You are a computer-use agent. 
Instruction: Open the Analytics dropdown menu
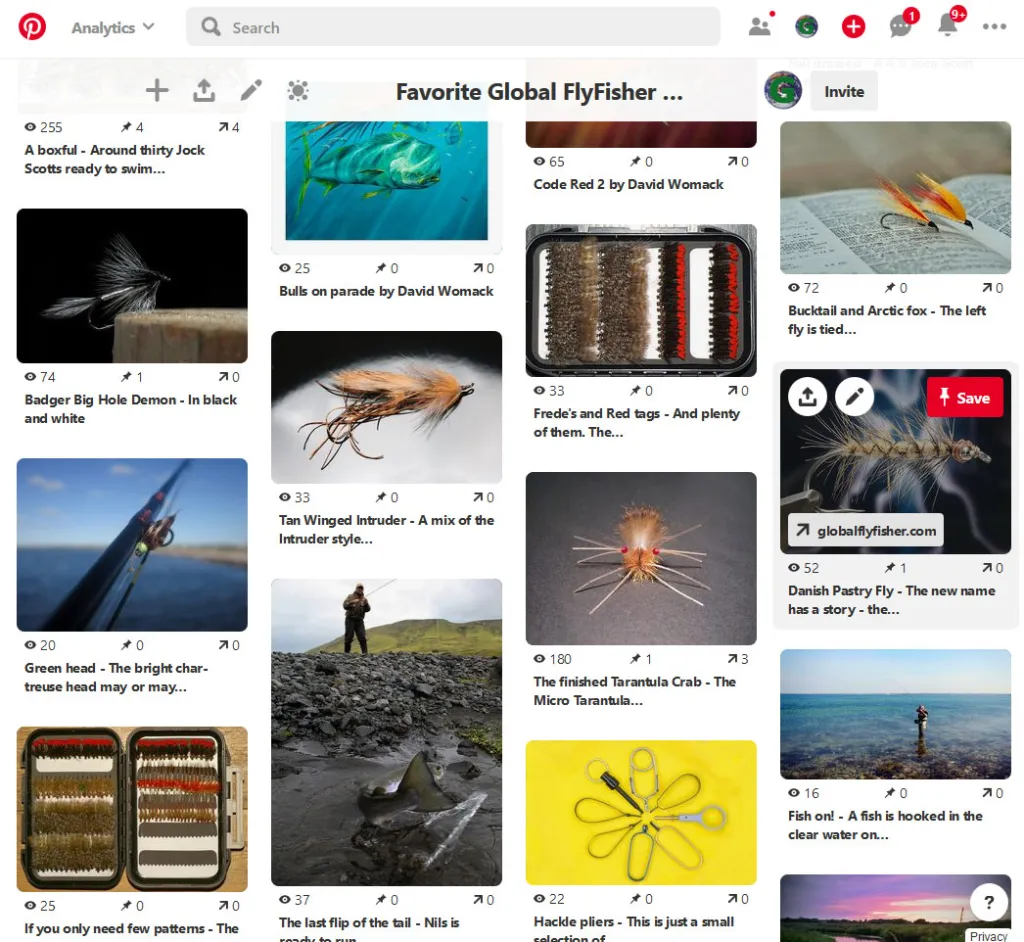pyautogui.click(x=112, y=28)
